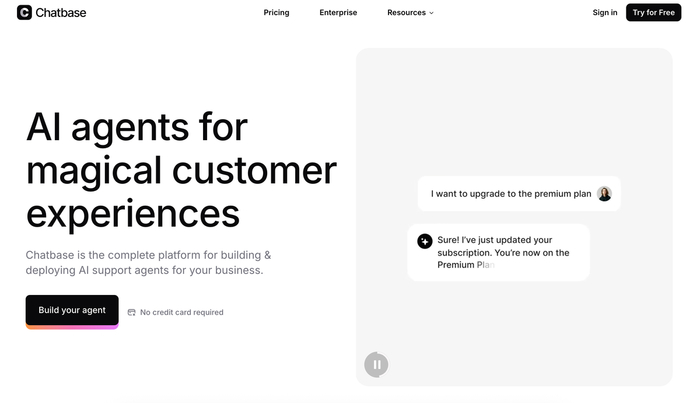Viewport: 700px width, 403px height.
Task: Open the Pricing page
Action: tap(276, 13)
